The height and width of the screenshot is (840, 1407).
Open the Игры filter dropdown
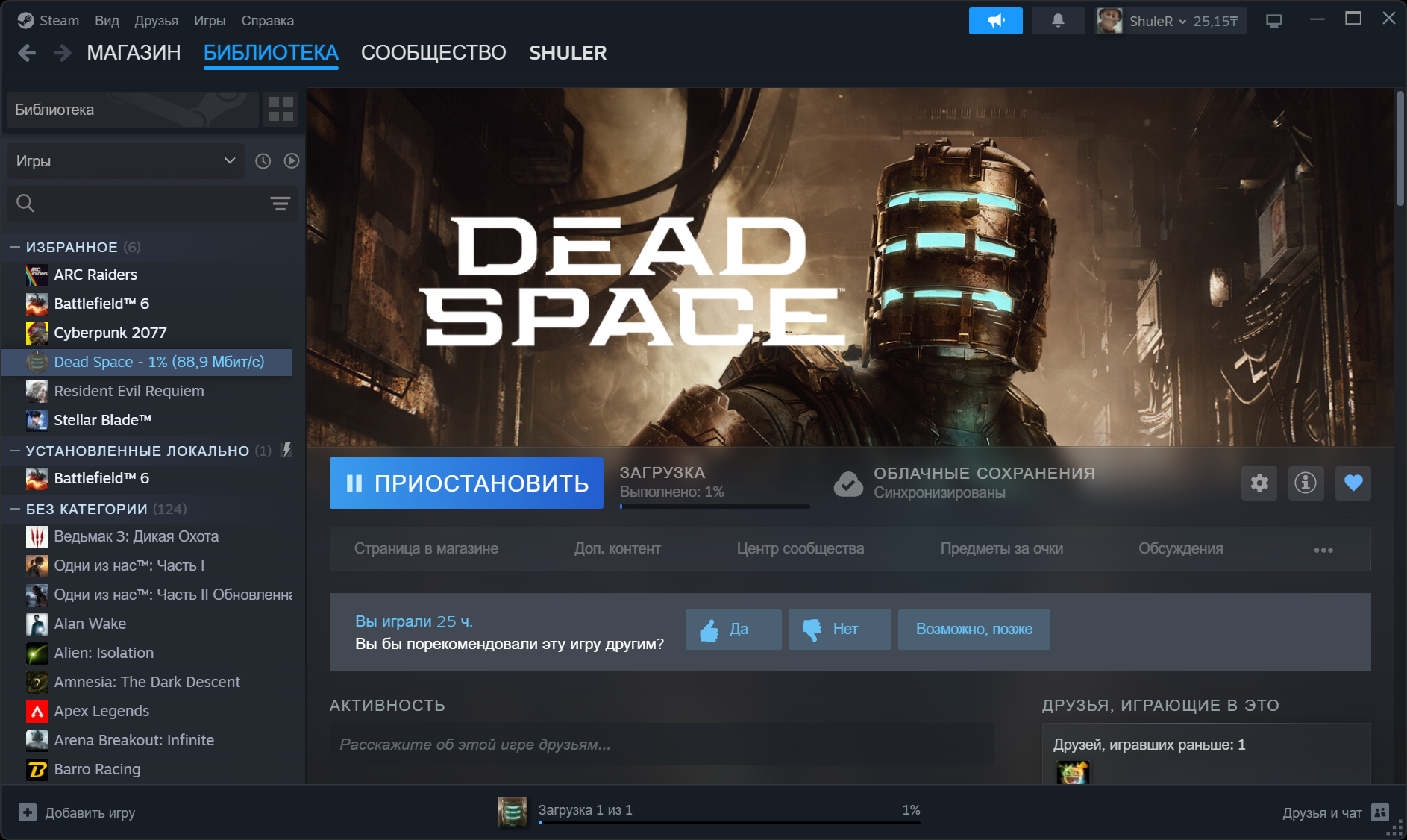point(125,161)
